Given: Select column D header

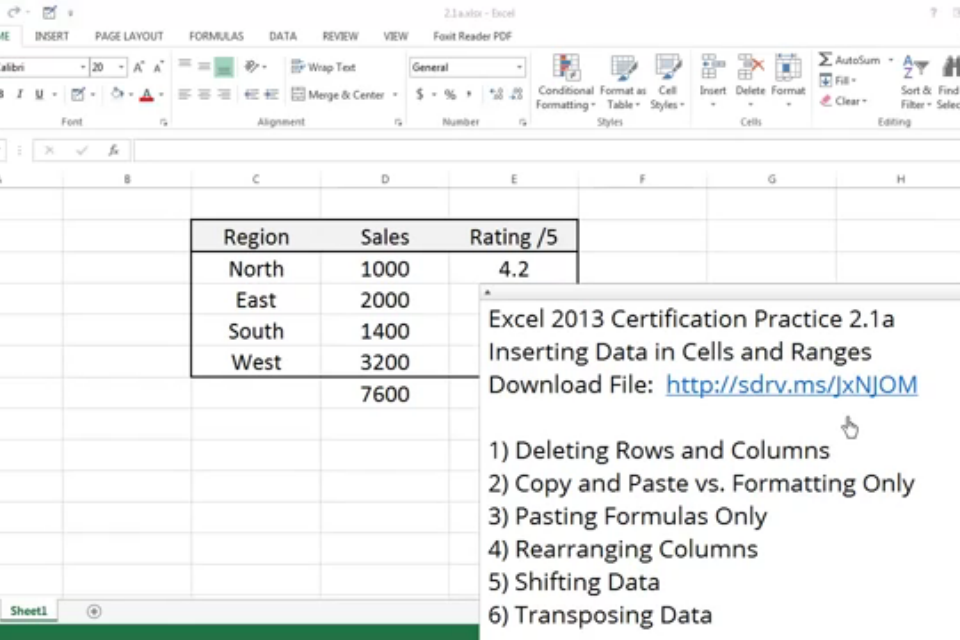Looking at the screenshot, I should pyautogui.click(x=384, y=179).
